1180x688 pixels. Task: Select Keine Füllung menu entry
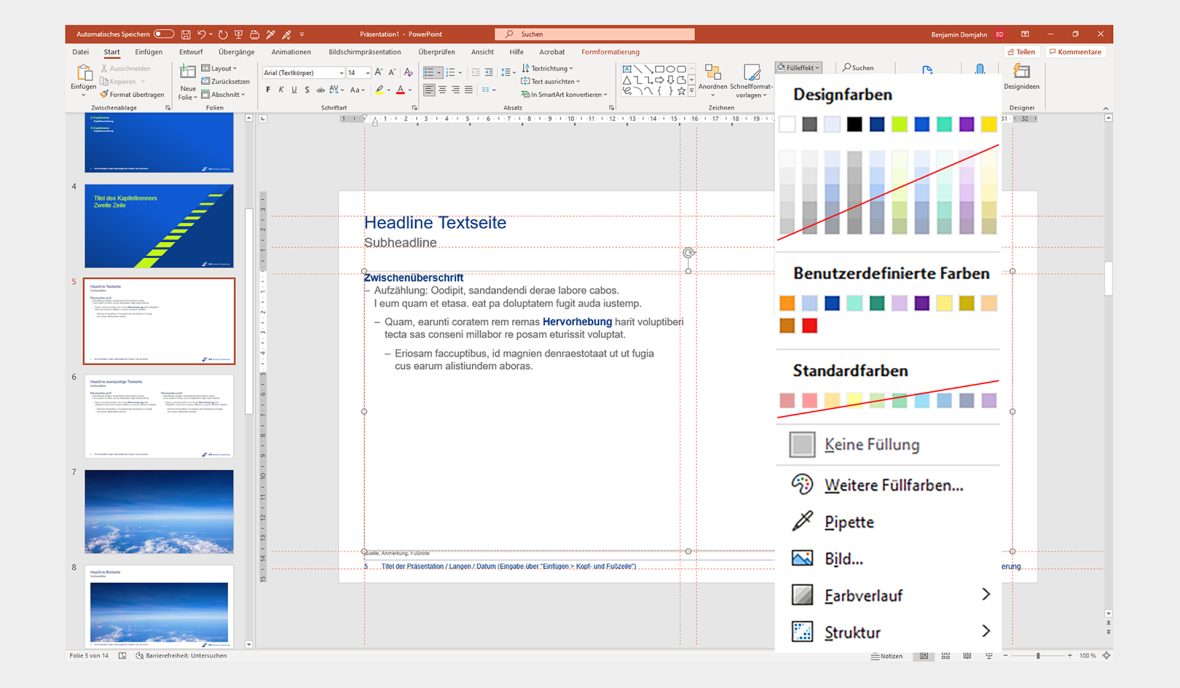870,445
